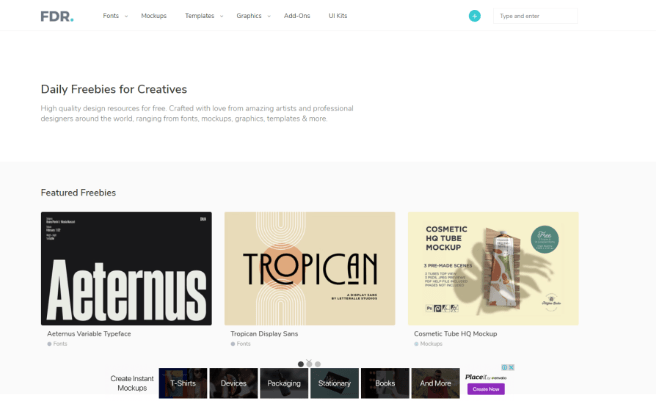
Task: Expand the Graphics dropdown menu
Action: pos(253,16)
